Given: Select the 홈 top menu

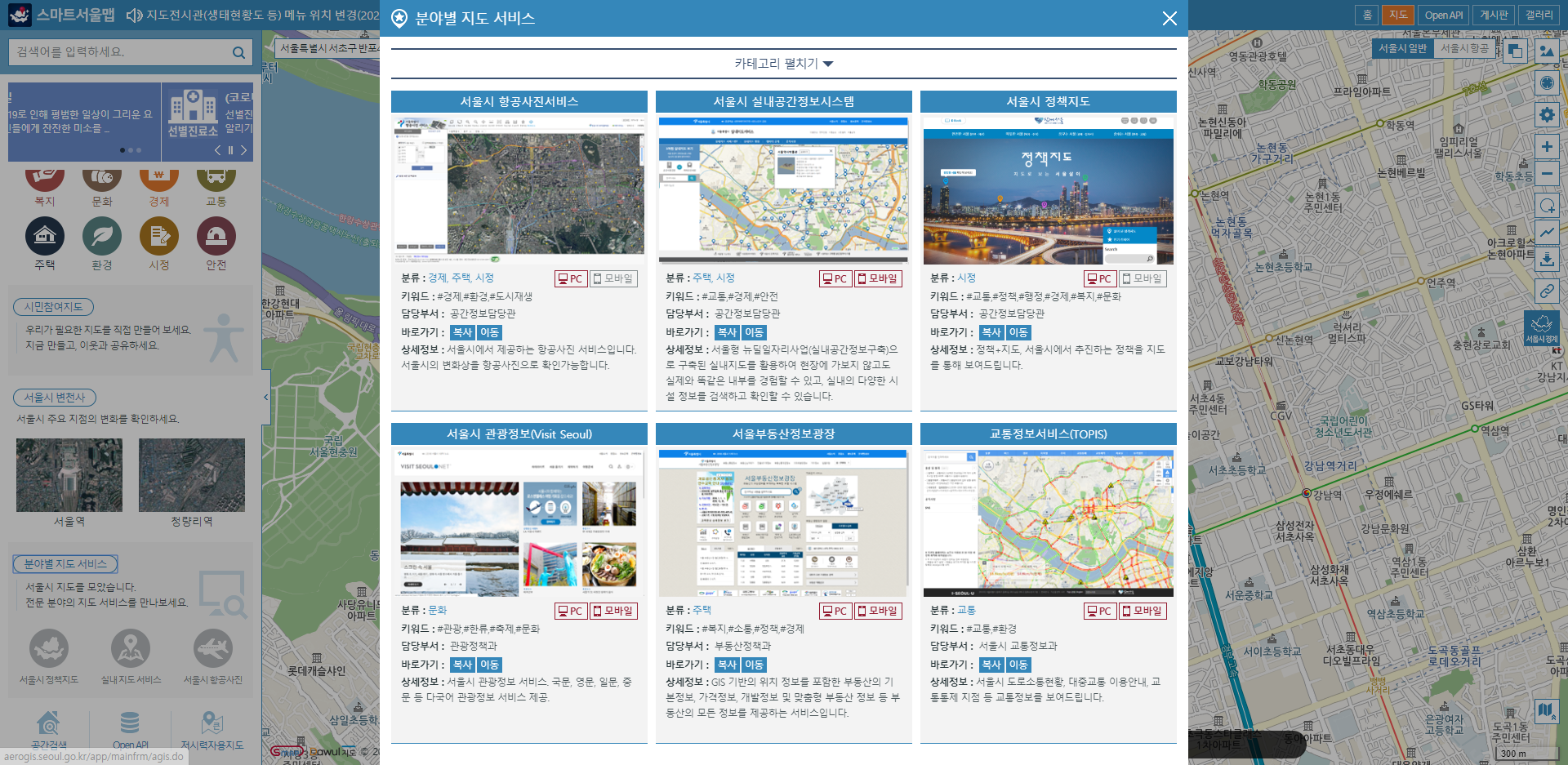Looking at the screenshot, I should [1367, 15].
